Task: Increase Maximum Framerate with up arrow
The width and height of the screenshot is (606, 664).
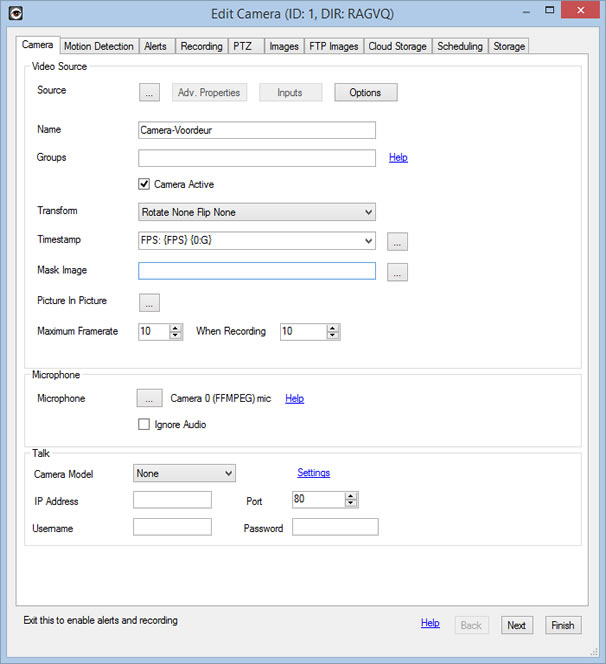Action: point(176,327)
